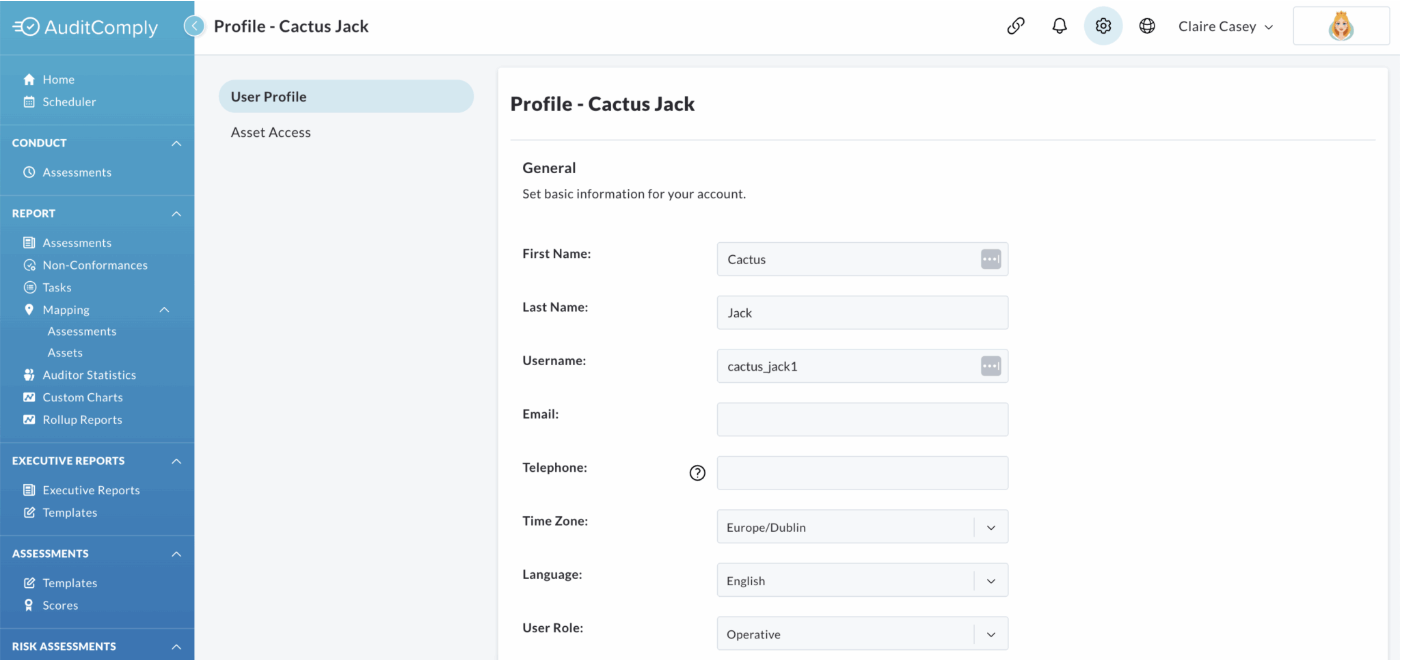The image size is (1402, 660).
Task: Click the Email input field
Action: pos(862,420)
